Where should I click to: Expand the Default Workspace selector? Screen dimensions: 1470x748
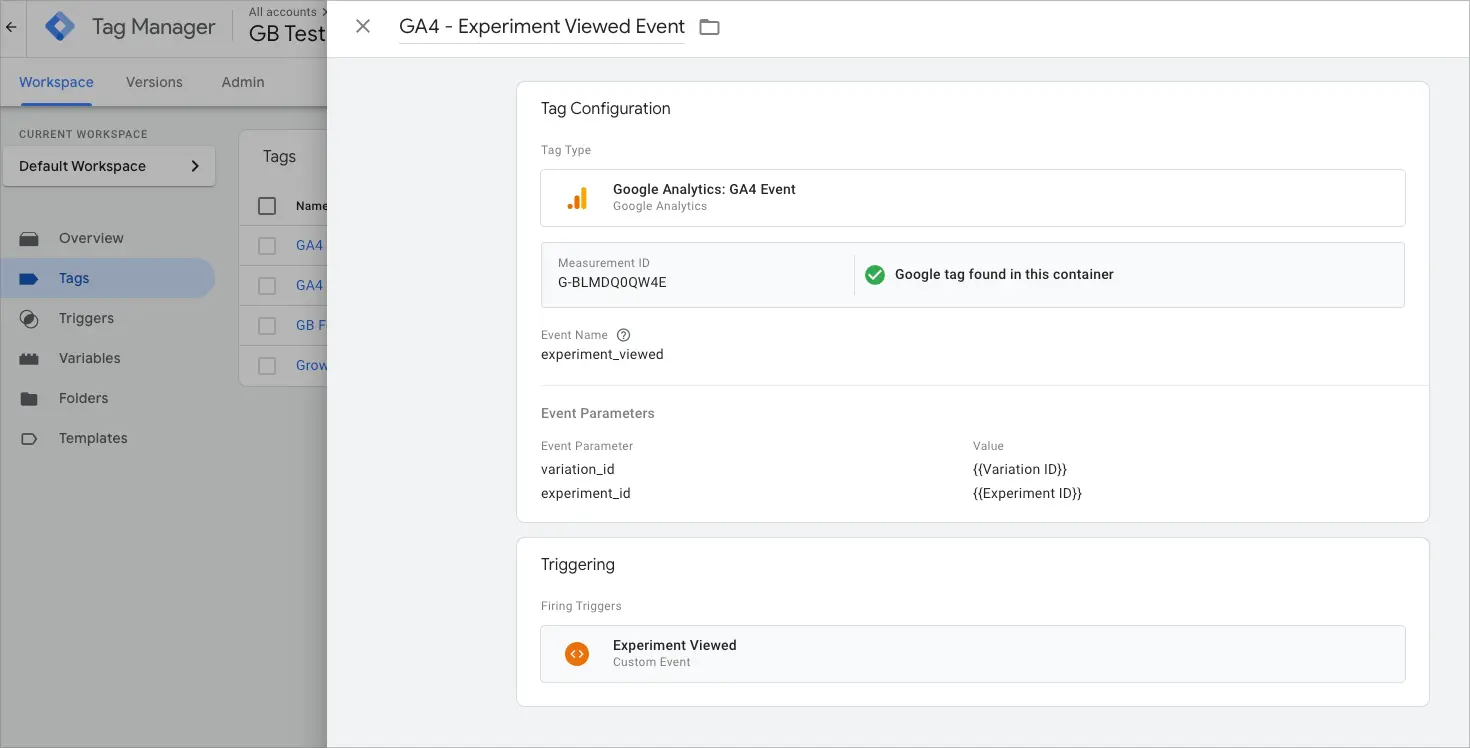click(x=109, y=166)
